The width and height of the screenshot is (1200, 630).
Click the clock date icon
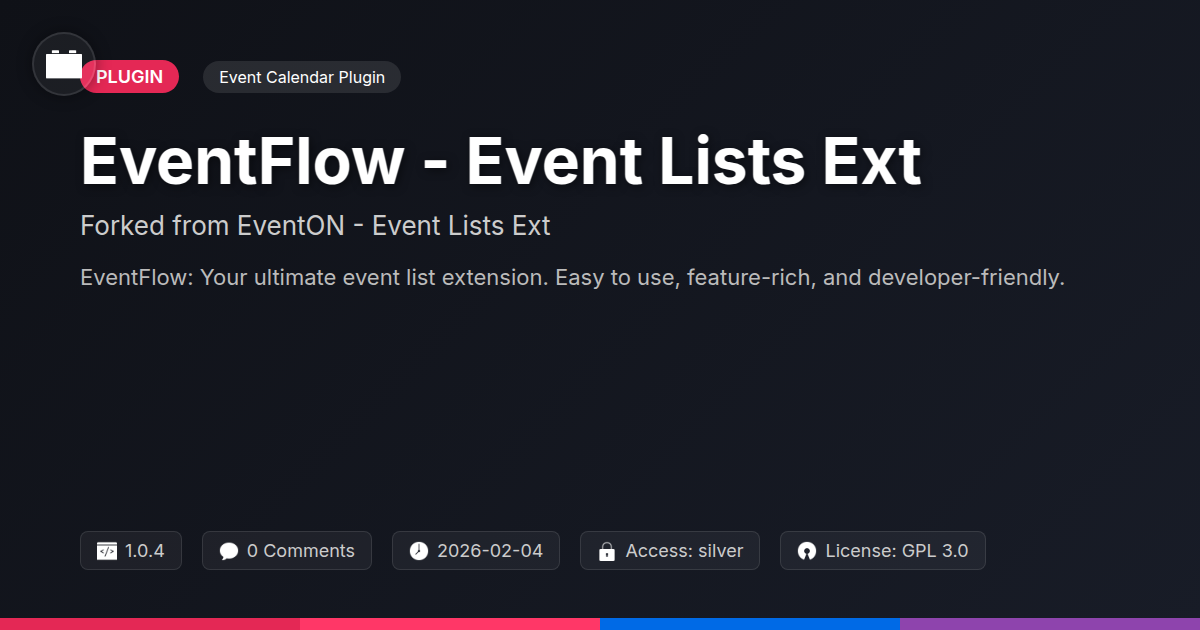point(419,551)
